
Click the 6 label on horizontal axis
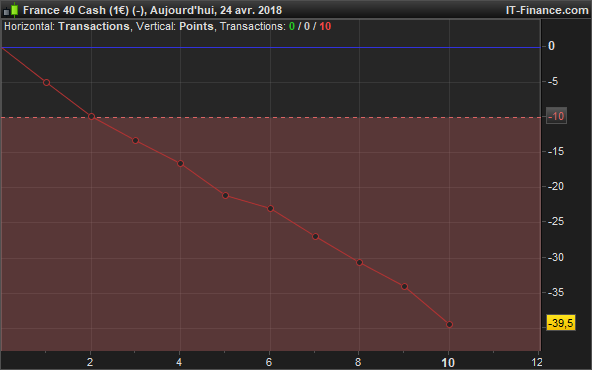[269, 362]
